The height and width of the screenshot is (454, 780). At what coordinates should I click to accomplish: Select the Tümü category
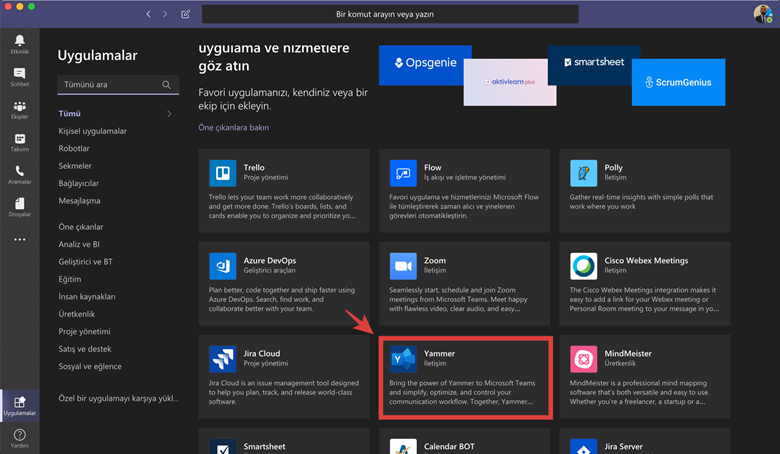69,114
